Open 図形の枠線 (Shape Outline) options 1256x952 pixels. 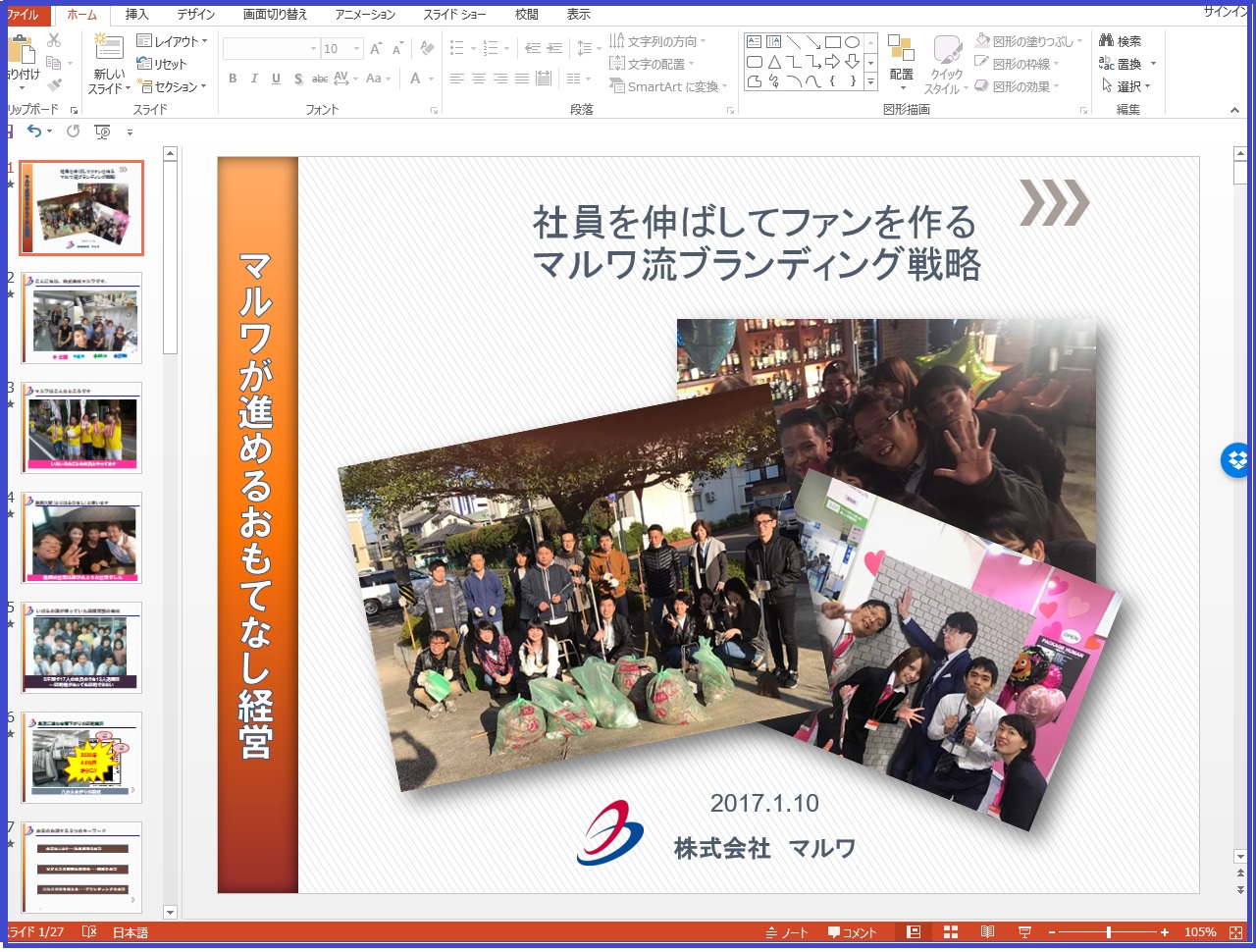[x=1017, y=64]
